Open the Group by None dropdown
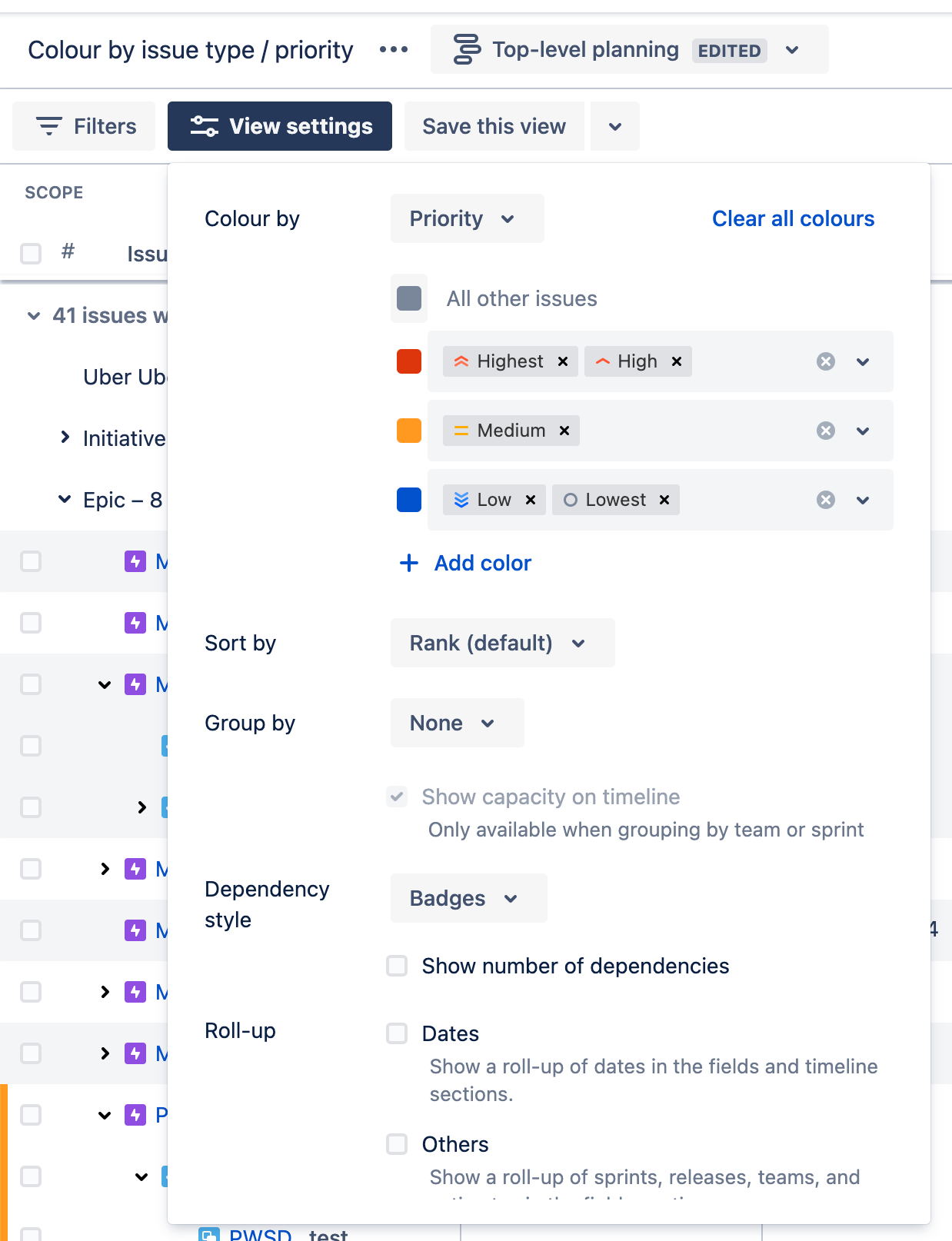Image resolution: width=952 pixels, height=1241 pixels. pos(458,723)
